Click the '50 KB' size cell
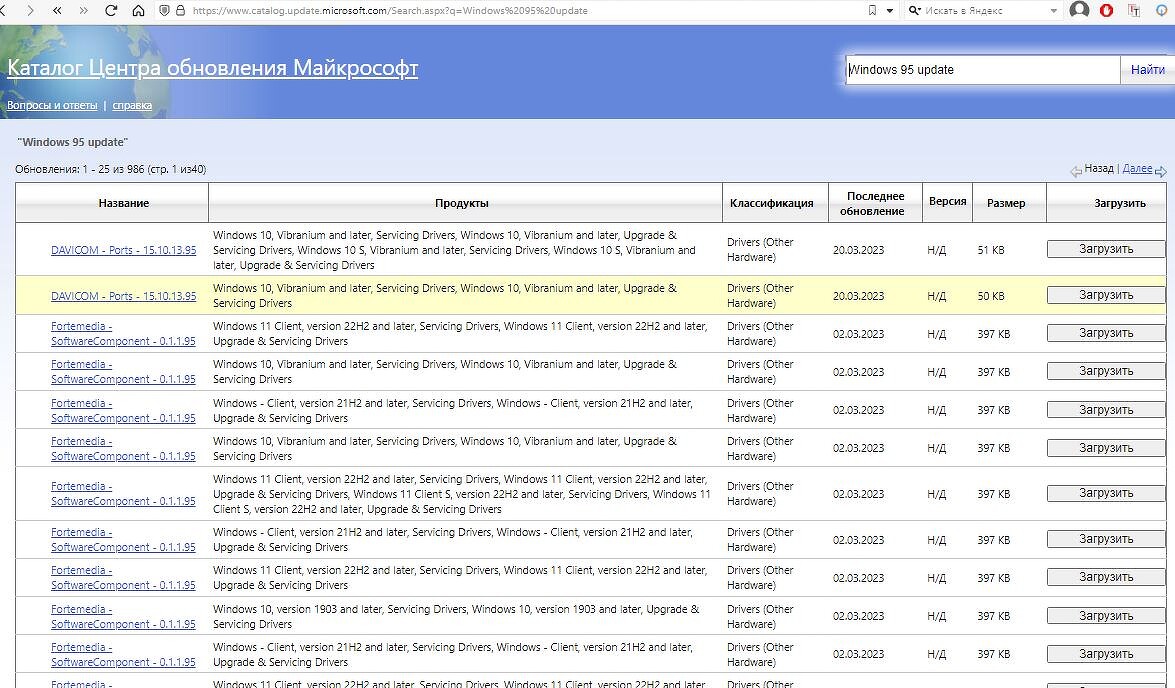 [991, 296]
